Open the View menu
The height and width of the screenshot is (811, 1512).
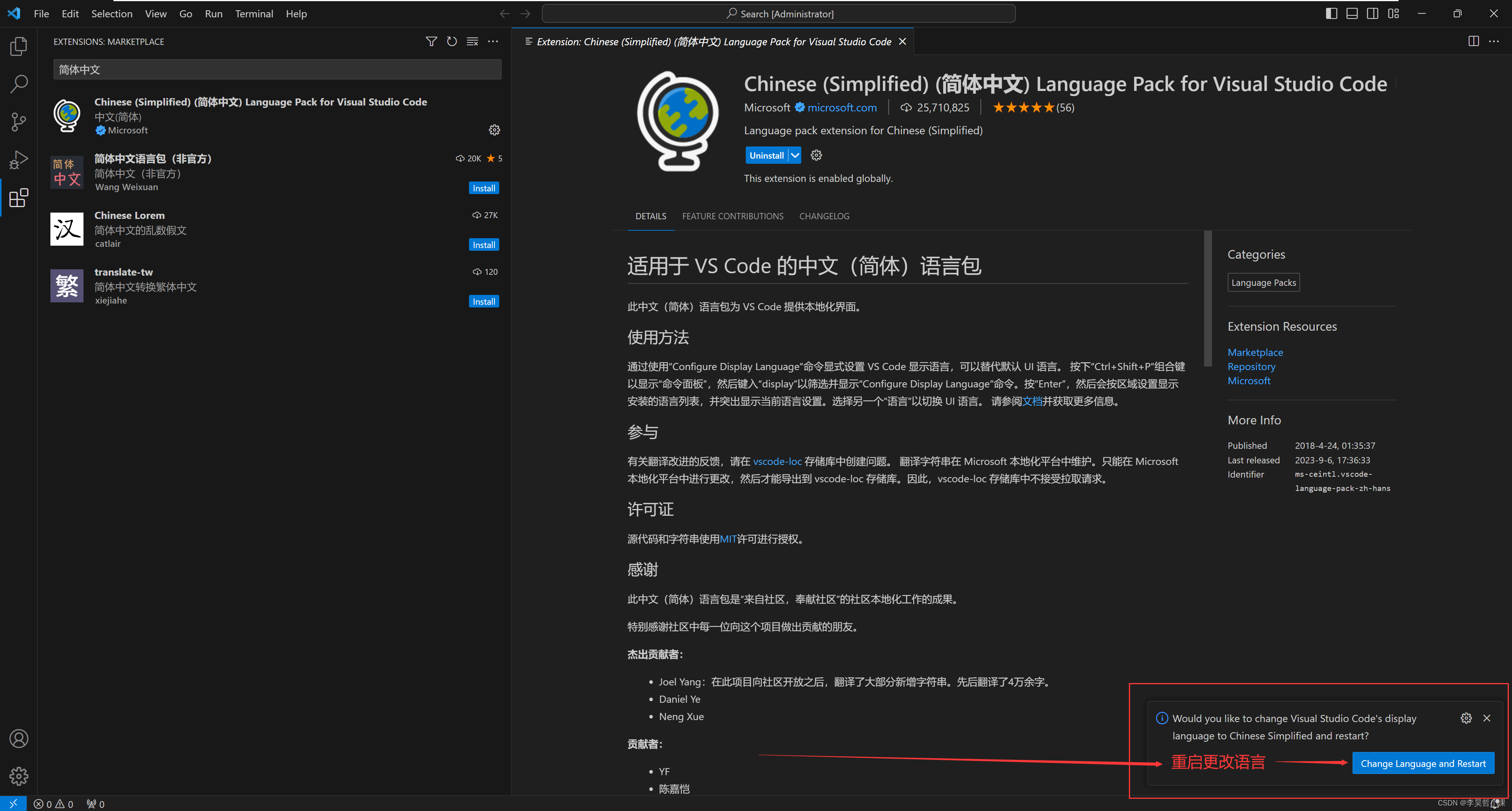point(156,13)
